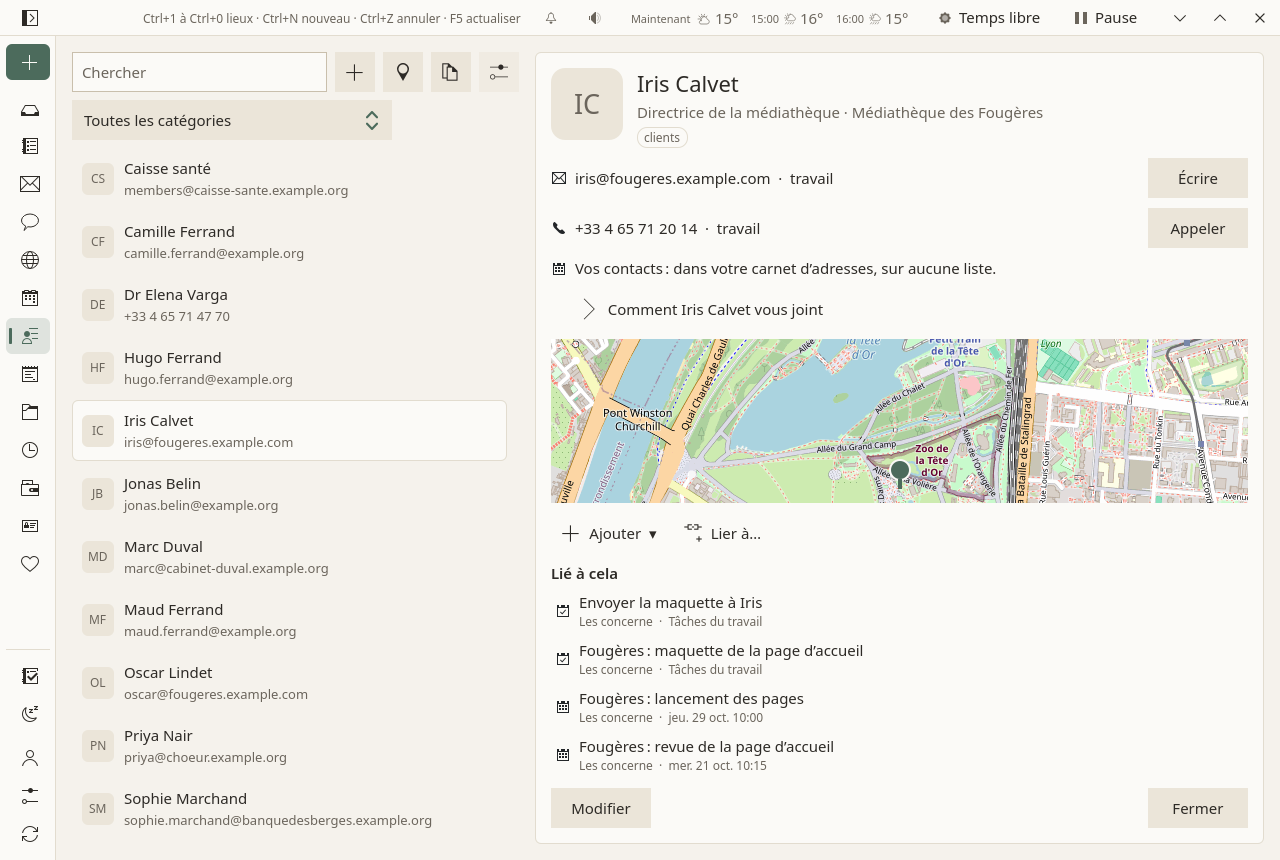Click the map thumbnail of Tête d'Or
The image size is (1280, 860).
pos(899,421)
